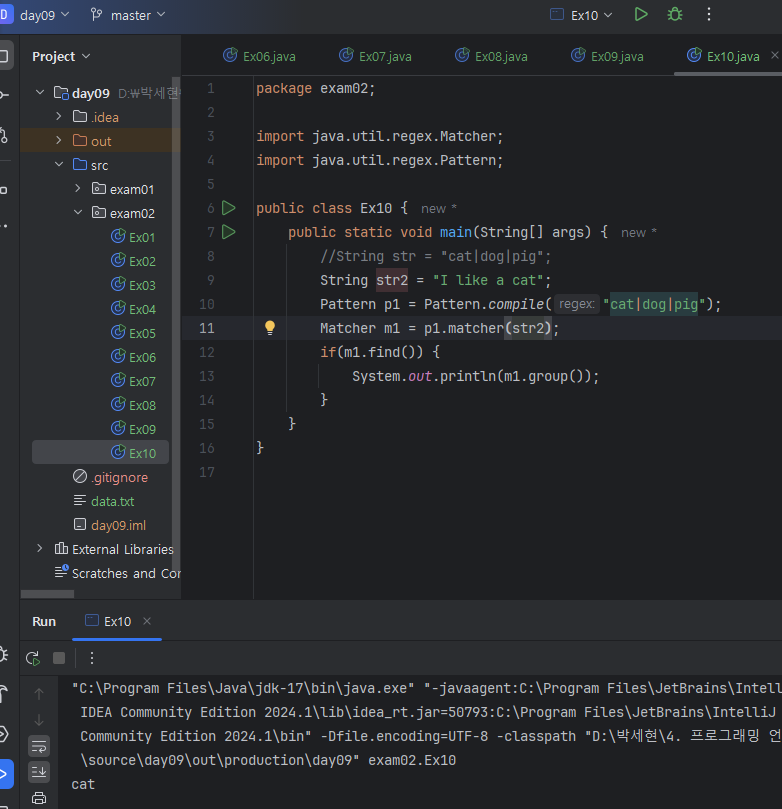This screenshot has width=782, height=809.
Task: Open the master branch dropdown
Action: pos(128,15)
